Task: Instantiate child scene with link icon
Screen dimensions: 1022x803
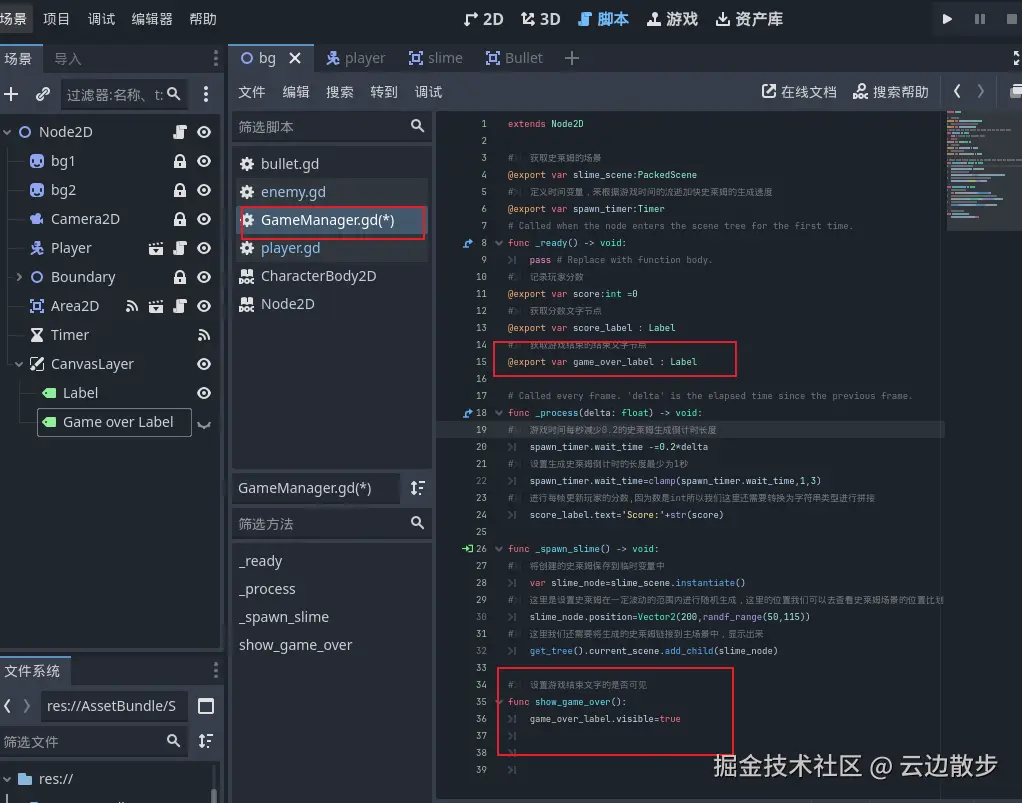Action: tap(43, 95)
